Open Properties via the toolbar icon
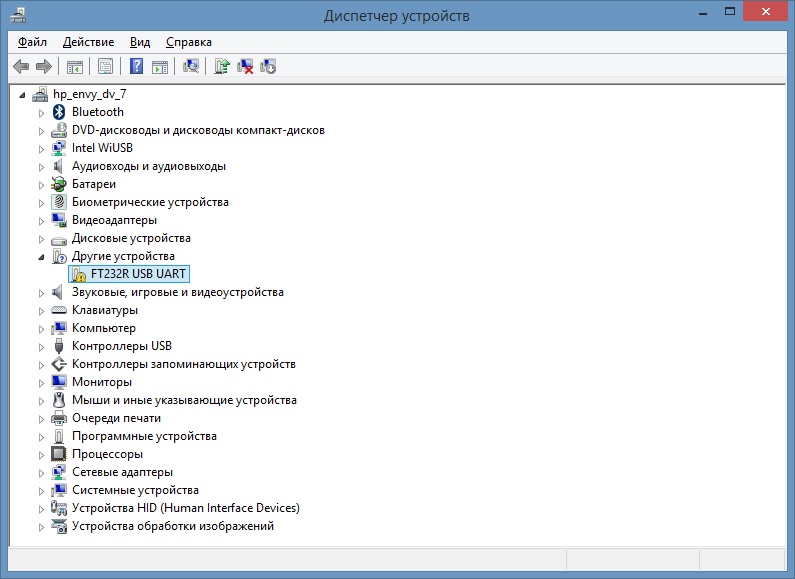Image resolution: width=795 pixels, height=579 pixels. coord(105,66)
